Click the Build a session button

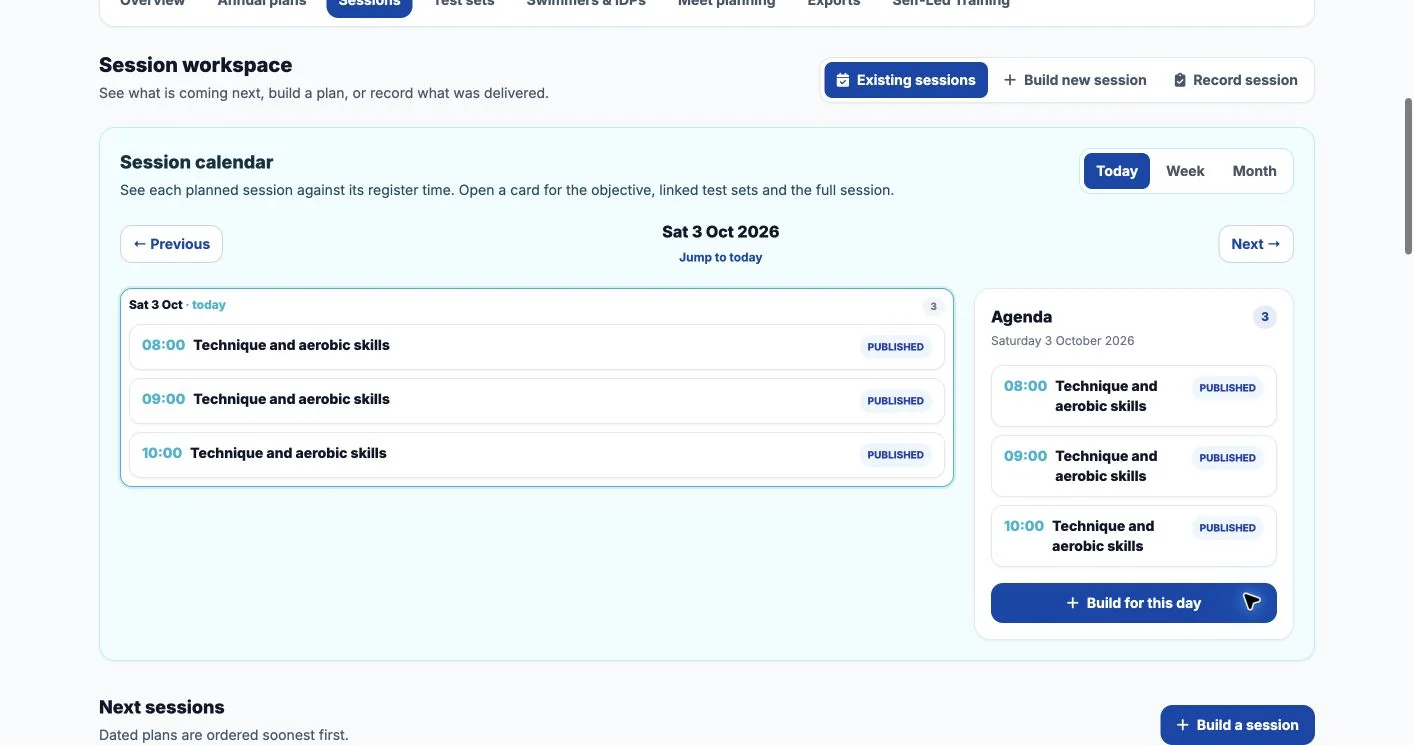click(x=1237, y=725)
